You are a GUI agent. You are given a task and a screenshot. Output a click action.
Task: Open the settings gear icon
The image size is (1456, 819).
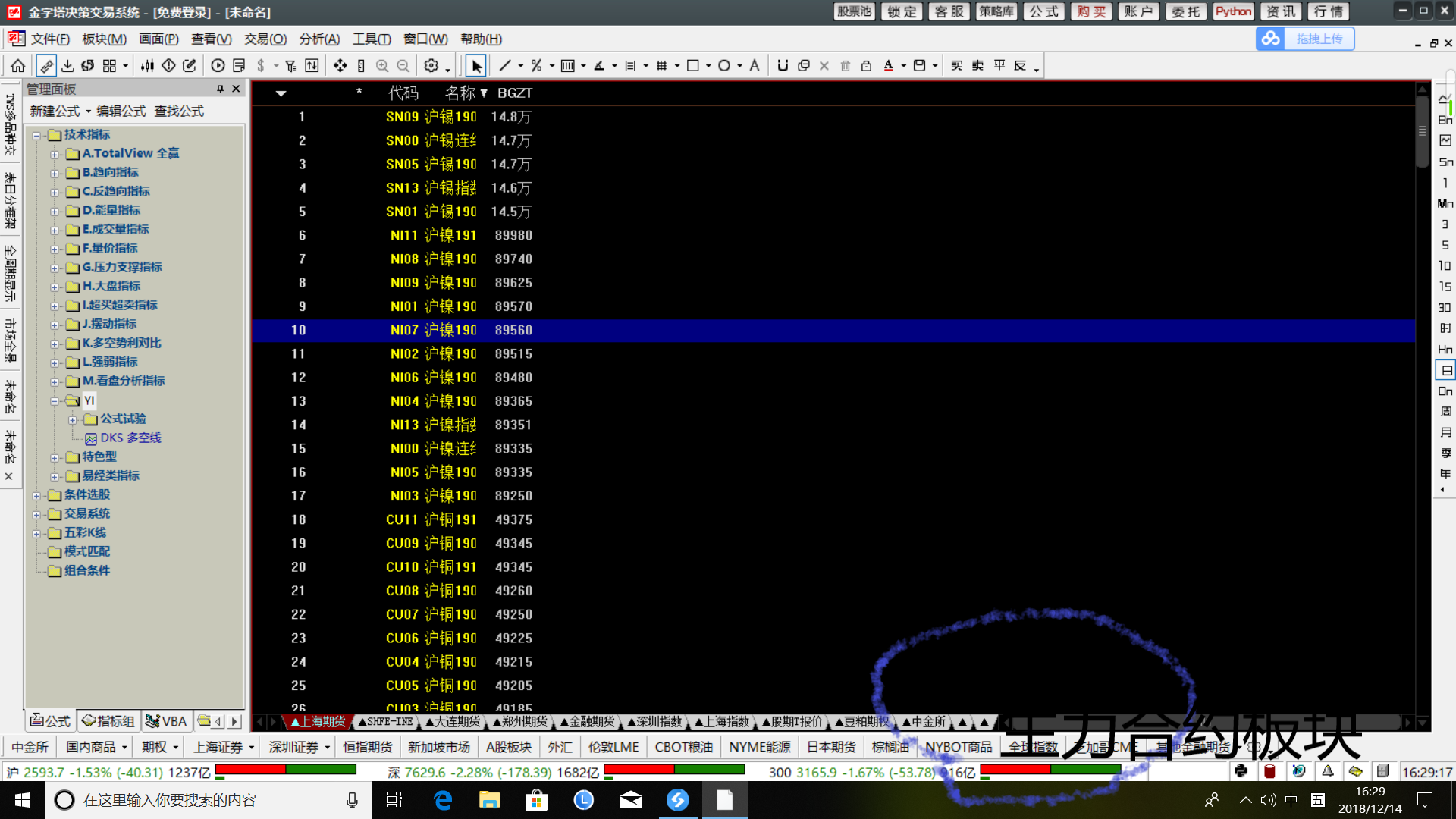tap(431, 66)
